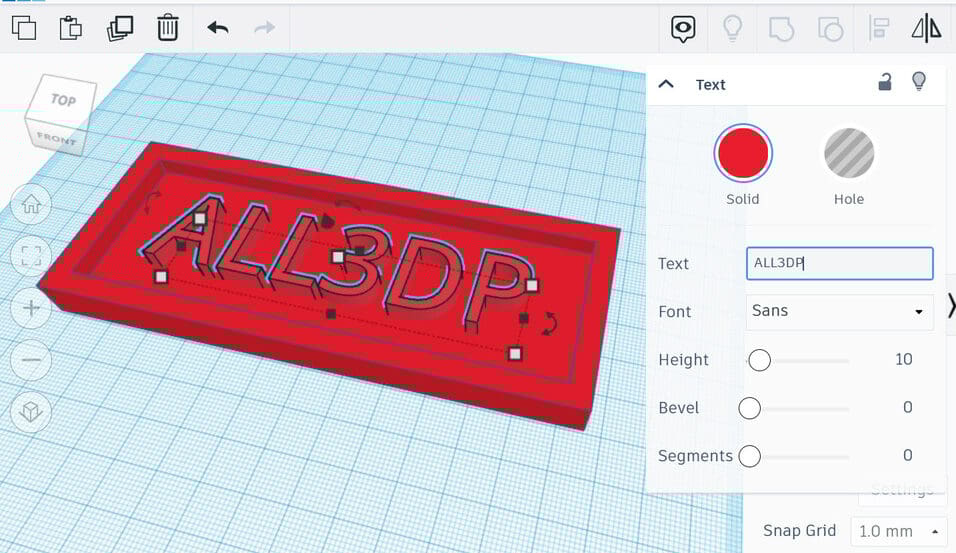Undo last action with back arrow
The width and height of the screenshot is (956, 553).
click(x=218, y=28)
